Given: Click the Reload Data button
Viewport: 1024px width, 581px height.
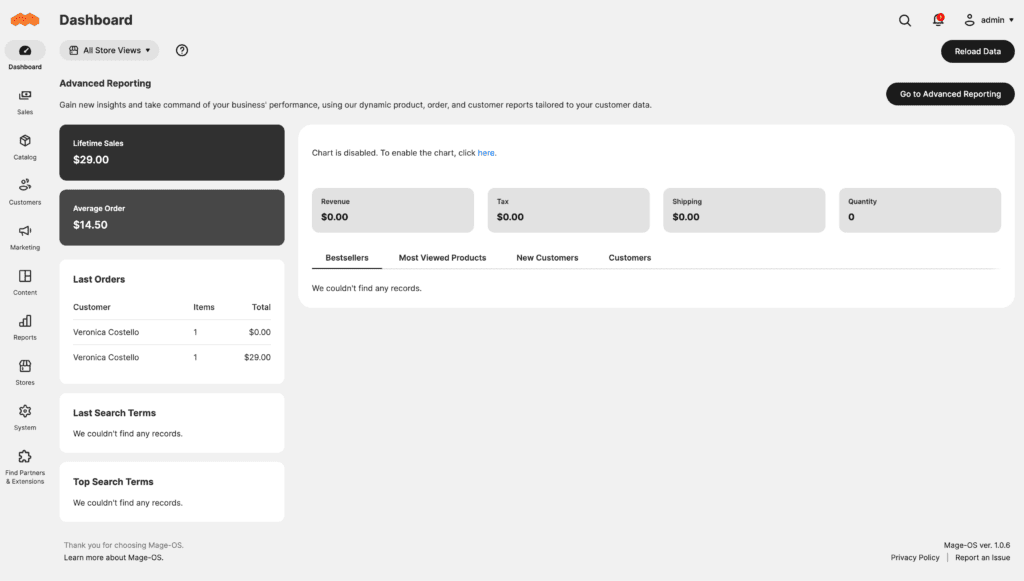Looking at the screenshot, I should [977, 51].
